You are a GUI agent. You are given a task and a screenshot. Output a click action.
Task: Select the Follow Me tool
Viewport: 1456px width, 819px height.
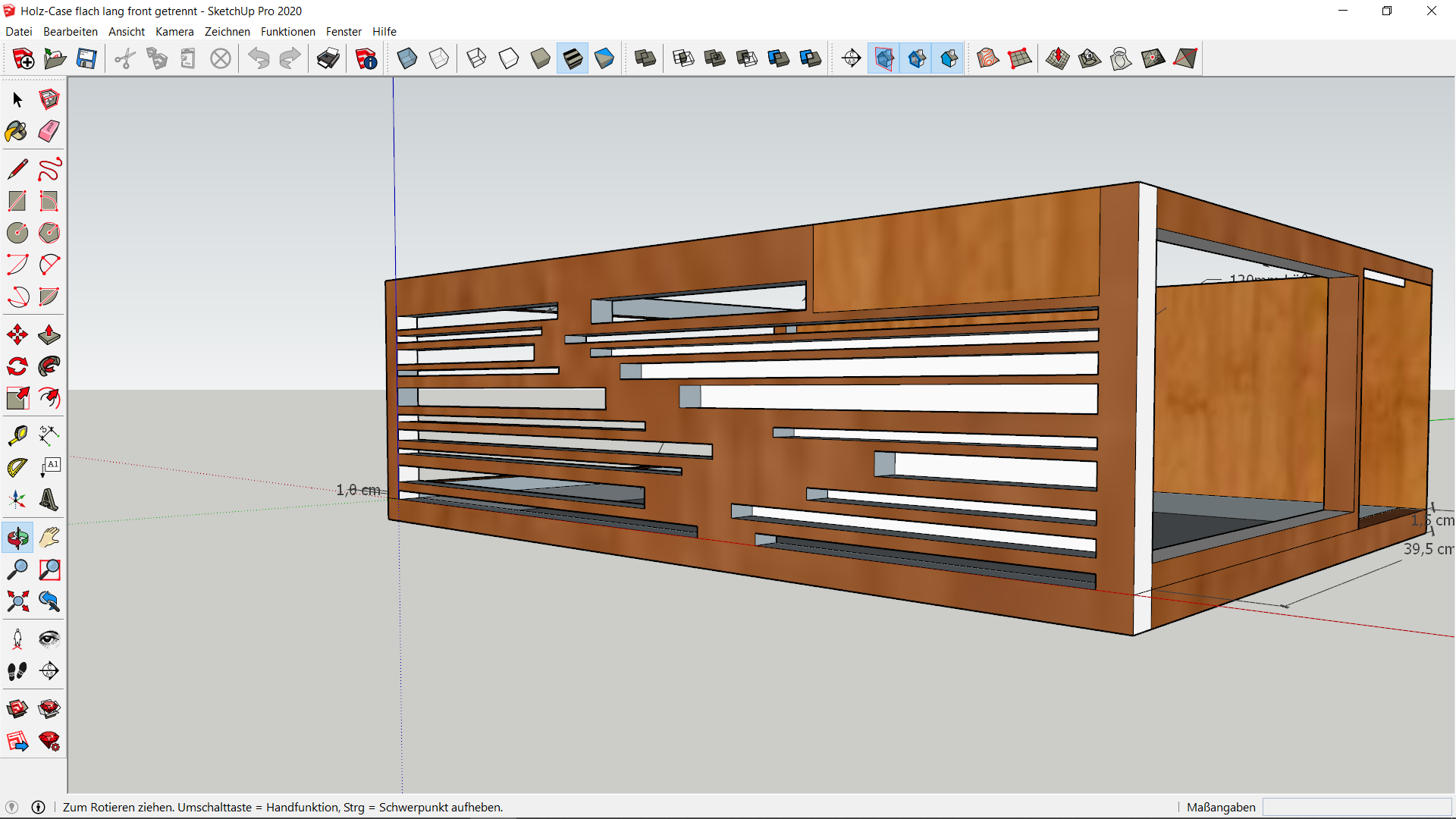tap(49, 366)
